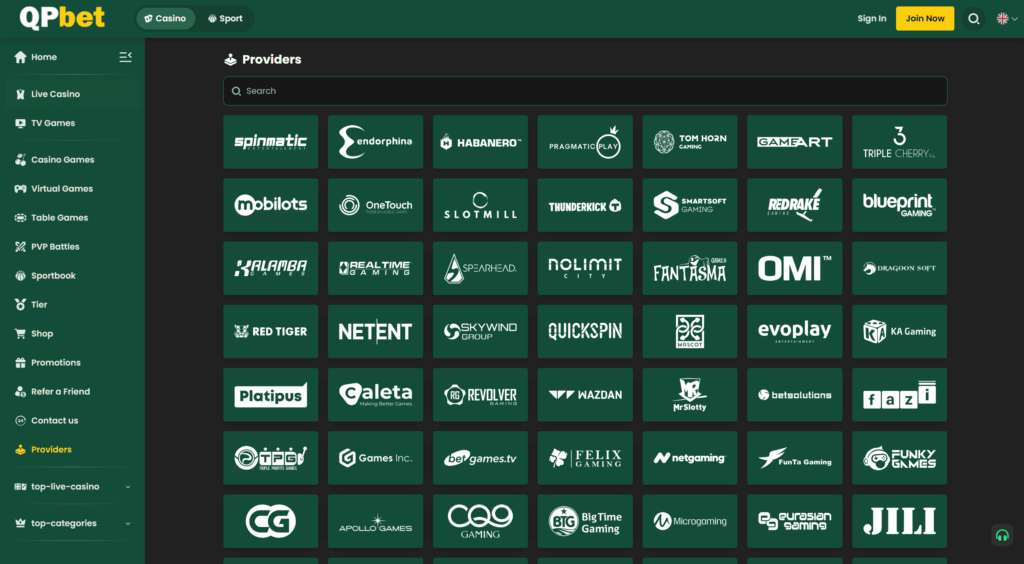Select the Realtime Gaming tile
The image size is (1024, 564).
(x=376, y=268)
